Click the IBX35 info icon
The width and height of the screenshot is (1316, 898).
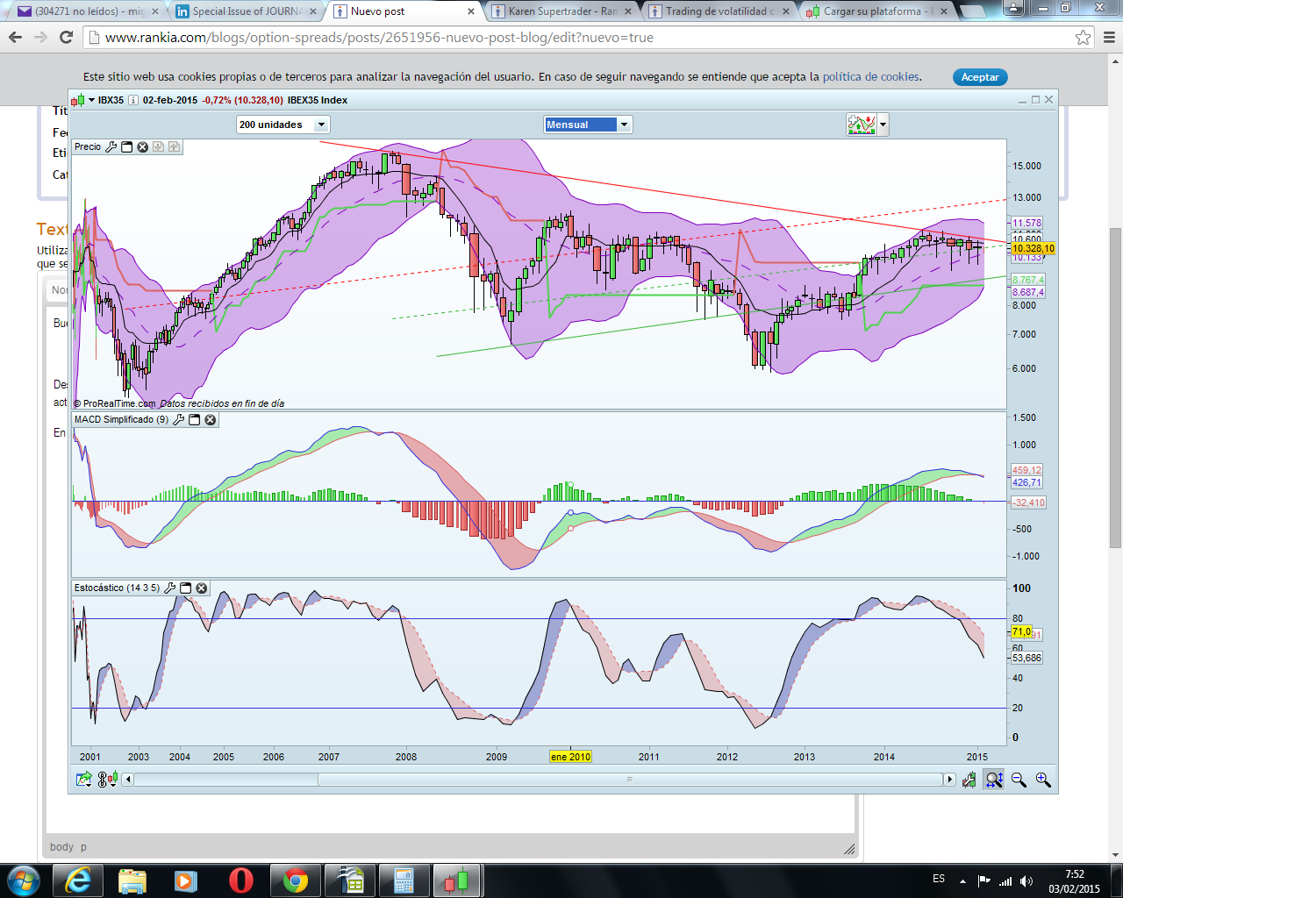tap(133, 100)
